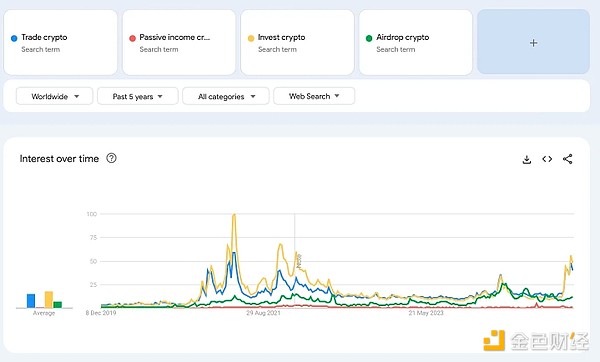Screen dimensions: 600x362
Task: Download the interest over time data
Action: click(527, 159)
